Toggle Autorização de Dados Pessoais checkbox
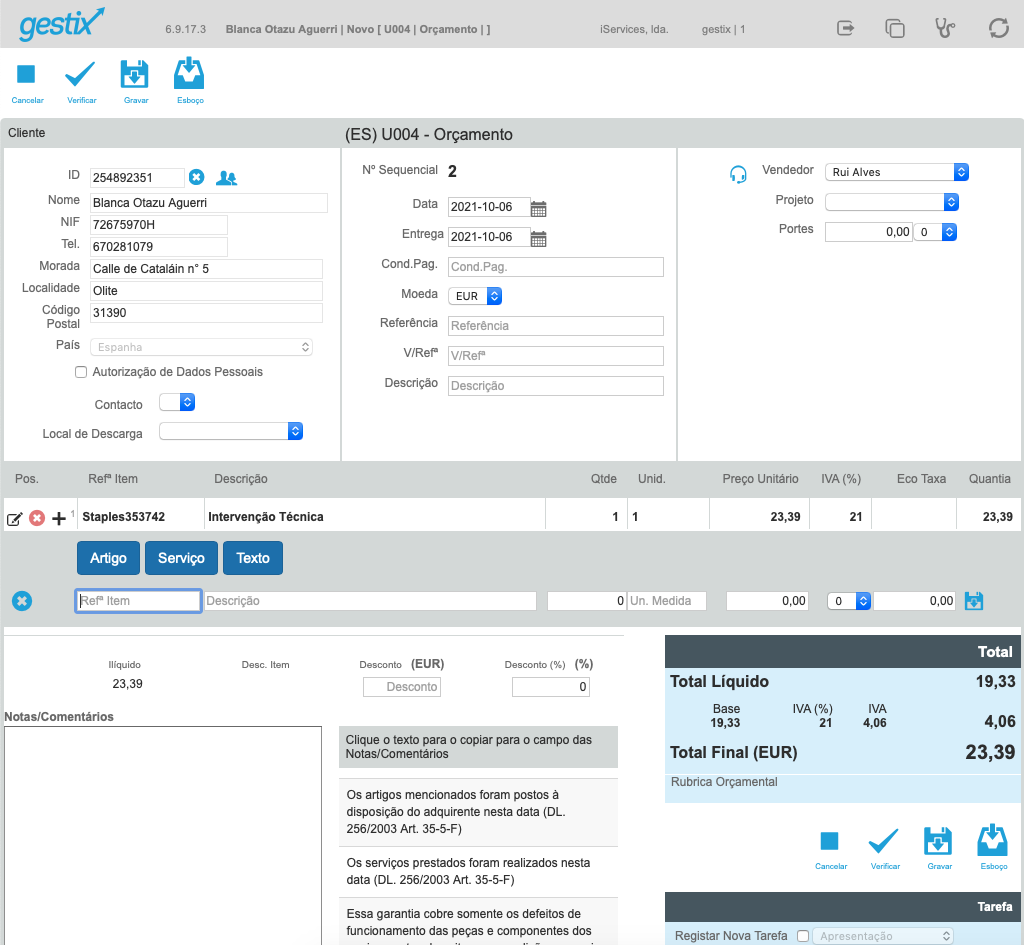1024x945 pixels. (81, 372)
